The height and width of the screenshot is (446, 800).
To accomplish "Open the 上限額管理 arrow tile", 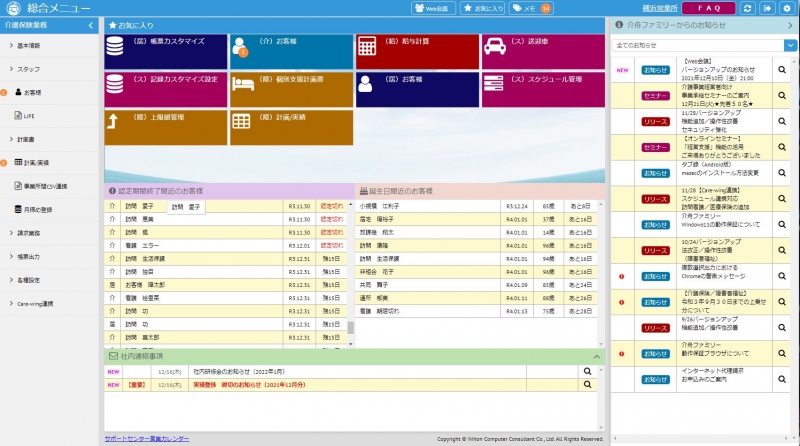I will pos(165,128).
